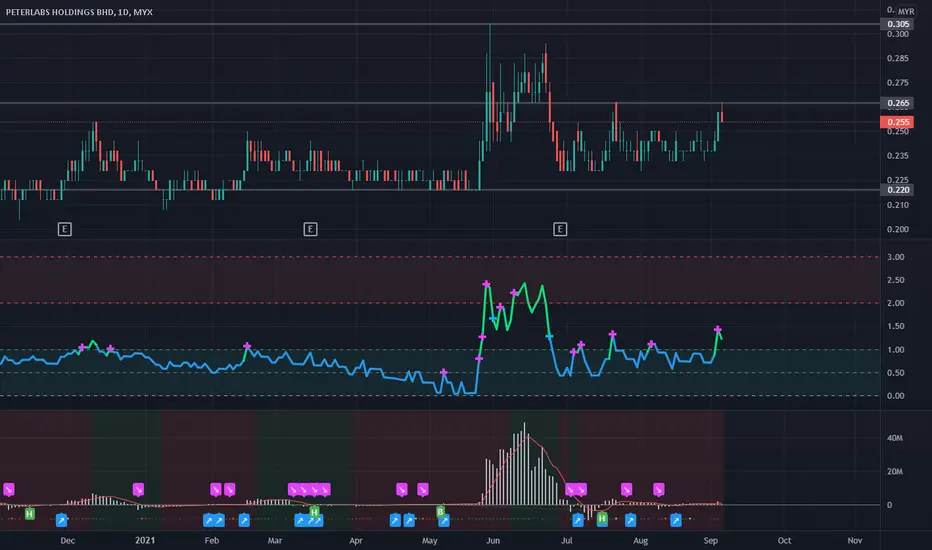Click the Dec label on the time axis
This screenshot has height=550, width=932.
[67, 540]
